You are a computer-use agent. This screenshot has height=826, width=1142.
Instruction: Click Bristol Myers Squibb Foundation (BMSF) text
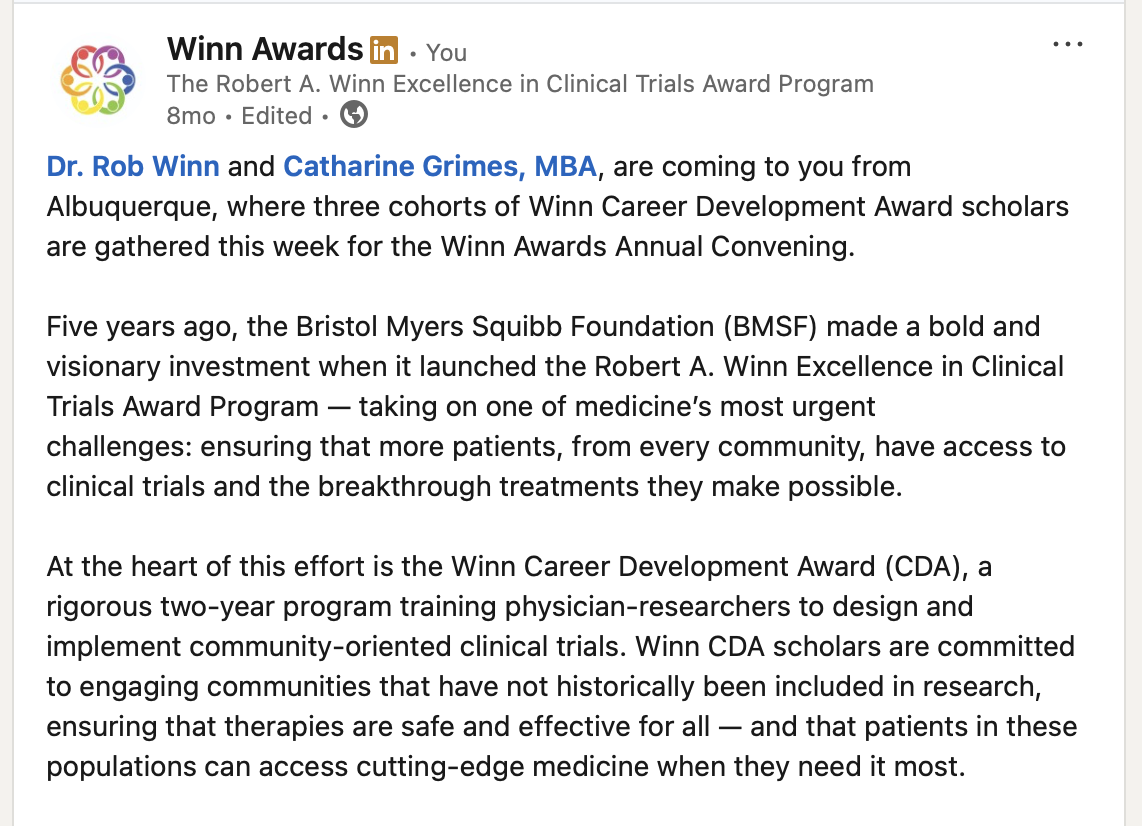tap(556, 326)
